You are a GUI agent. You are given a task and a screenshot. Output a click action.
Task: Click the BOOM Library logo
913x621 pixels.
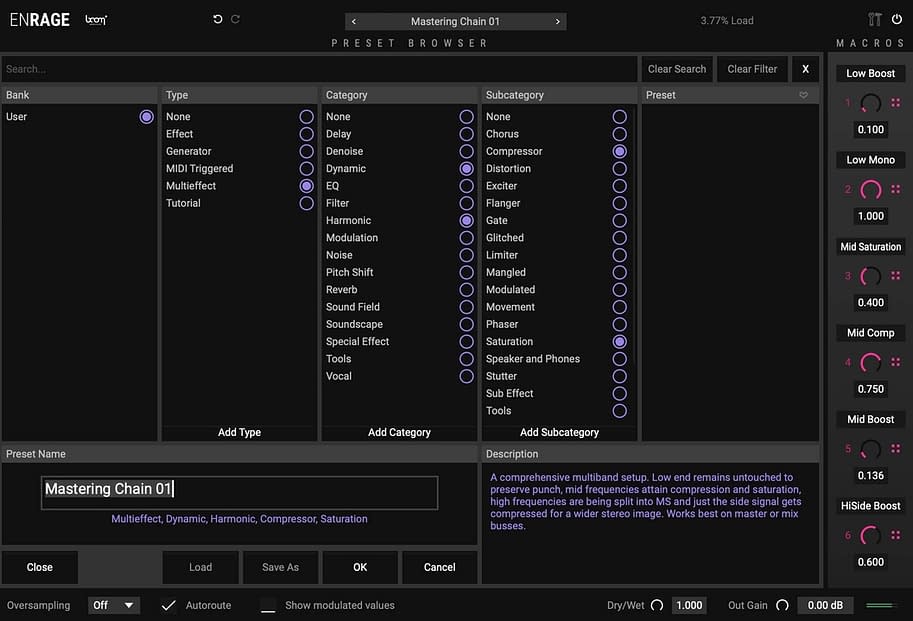click(x=96, y=20)
